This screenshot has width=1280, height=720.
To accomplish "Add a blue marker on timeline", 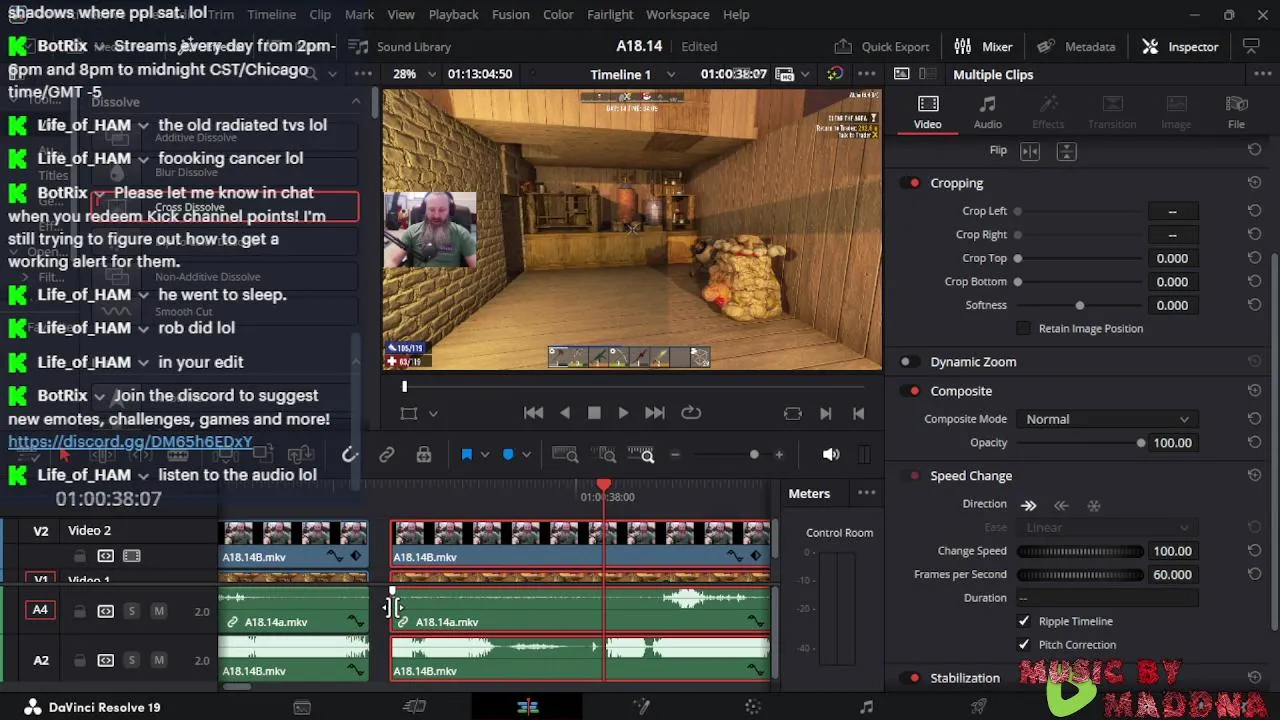I will click(x=508, y=455).
